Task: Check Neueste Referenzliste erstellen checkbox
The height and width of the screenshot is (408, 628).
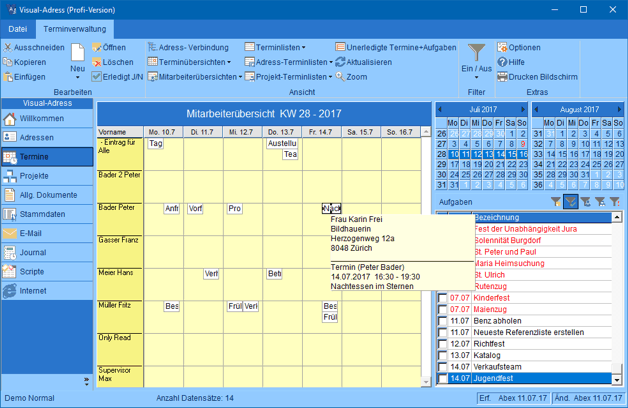Action: coord(443,333)
